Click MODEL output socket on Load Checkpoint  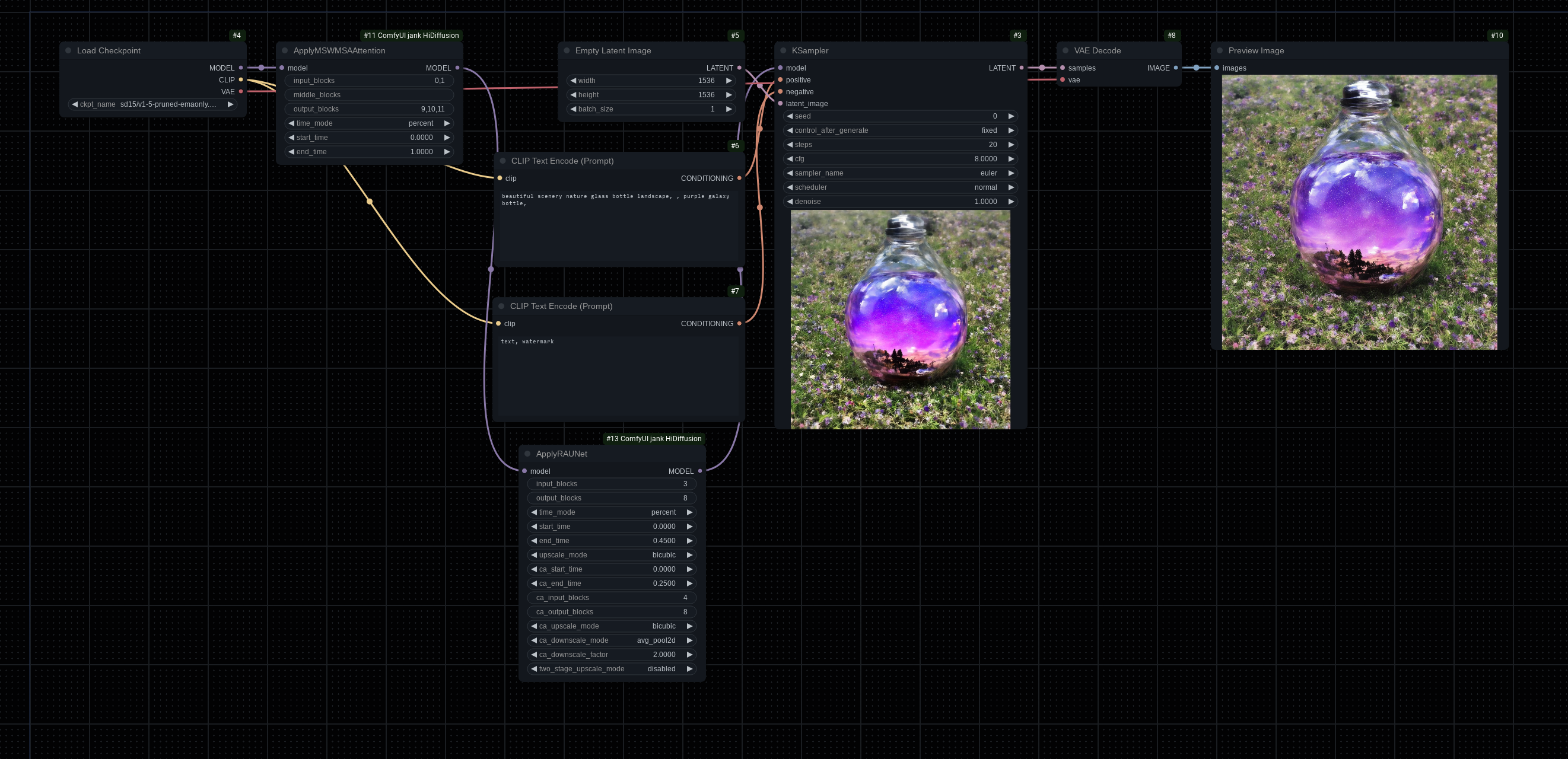[241, 68]
